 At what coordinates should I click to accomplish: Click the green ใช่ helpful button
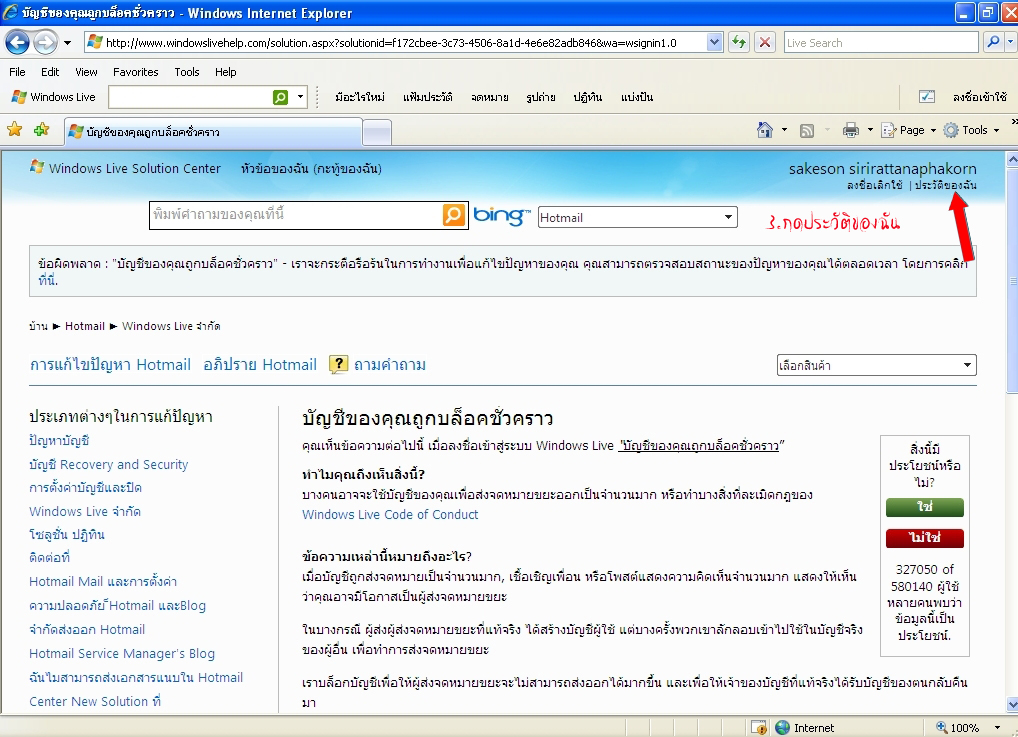(925, 507)
